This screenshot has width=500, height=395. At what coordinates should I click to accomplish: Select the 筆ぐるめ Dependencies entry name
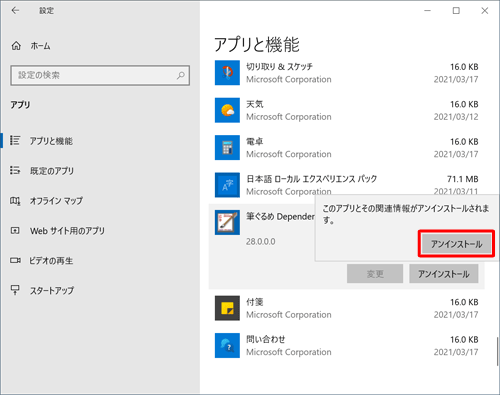(280, 216)
